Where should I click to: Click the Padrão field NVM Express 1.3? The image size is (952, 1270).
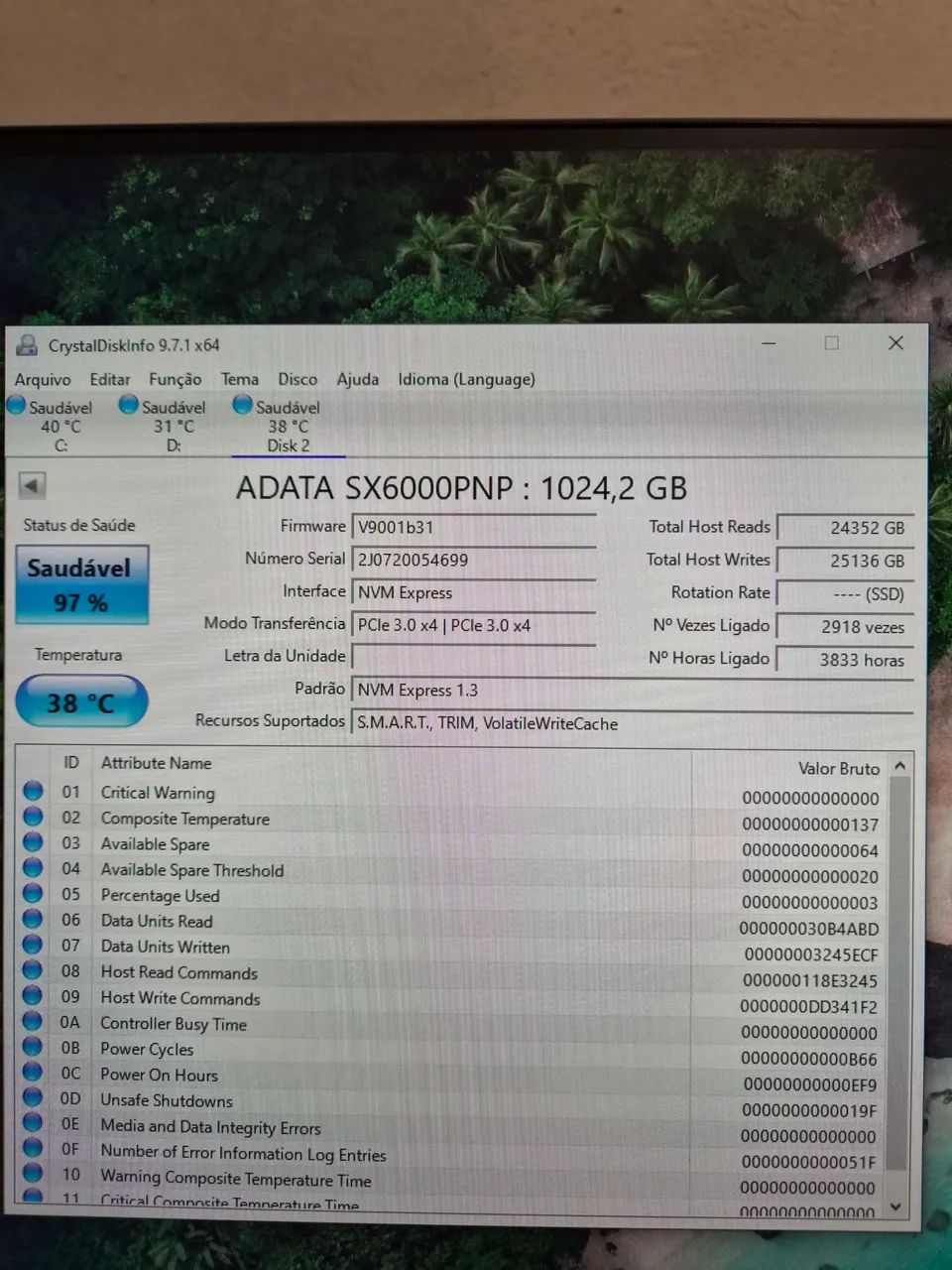[632, 690]
